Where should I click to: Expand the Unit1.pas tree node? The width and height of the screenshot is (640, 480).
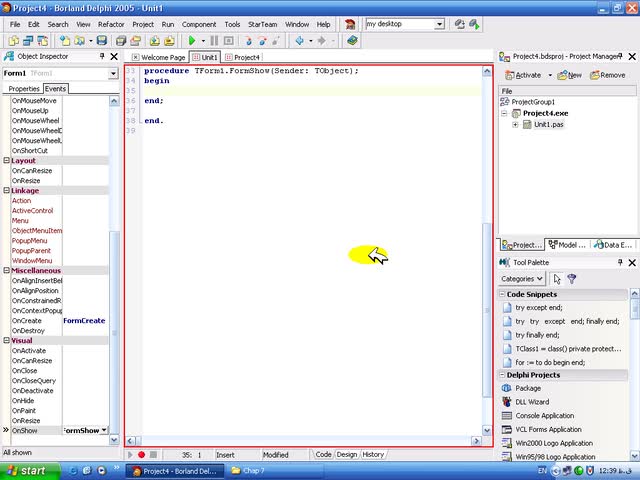[515, 124]
